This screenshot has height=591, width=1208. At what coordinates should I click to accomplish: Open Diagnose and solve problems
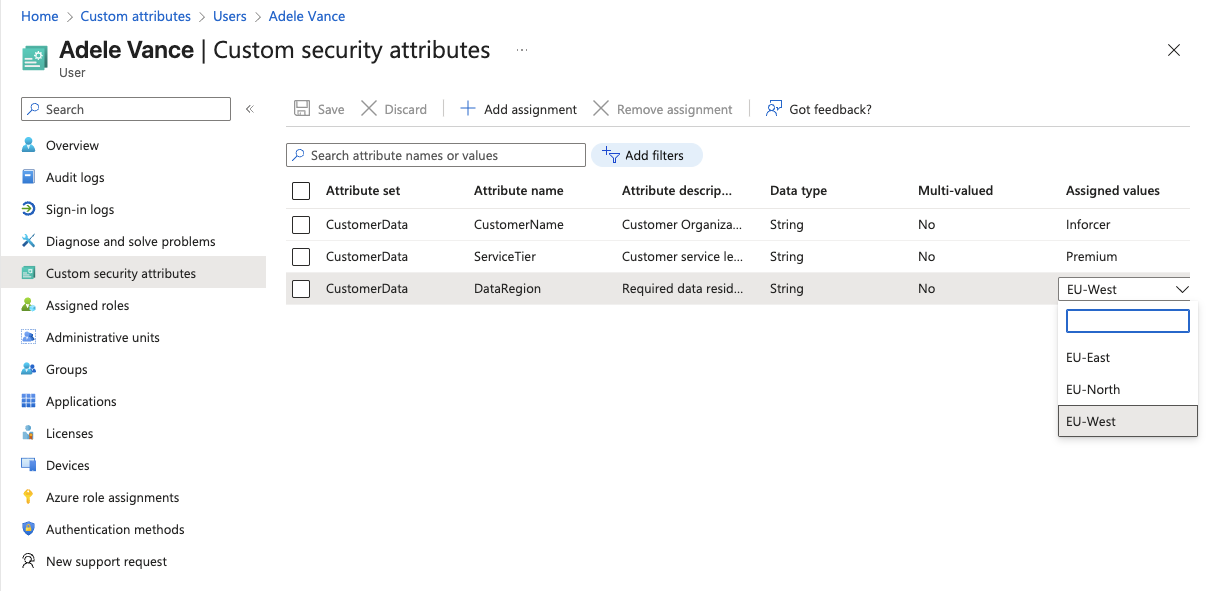coord(130,241)
